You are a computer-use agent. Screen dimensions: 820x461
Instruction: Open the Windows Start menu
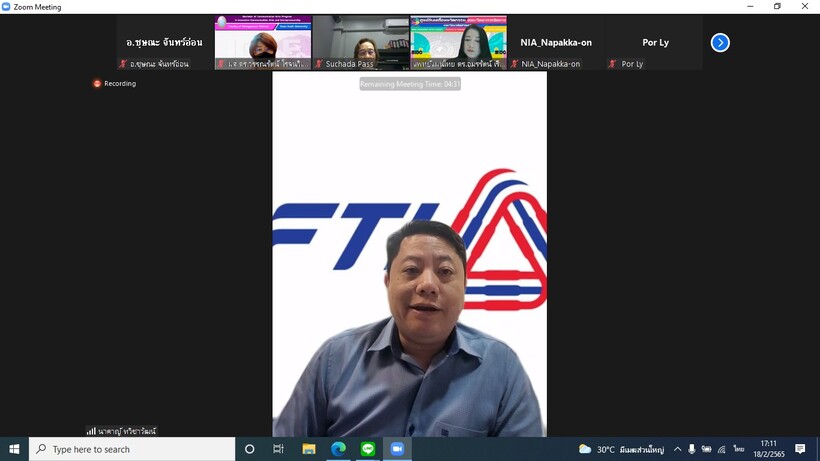14,449
